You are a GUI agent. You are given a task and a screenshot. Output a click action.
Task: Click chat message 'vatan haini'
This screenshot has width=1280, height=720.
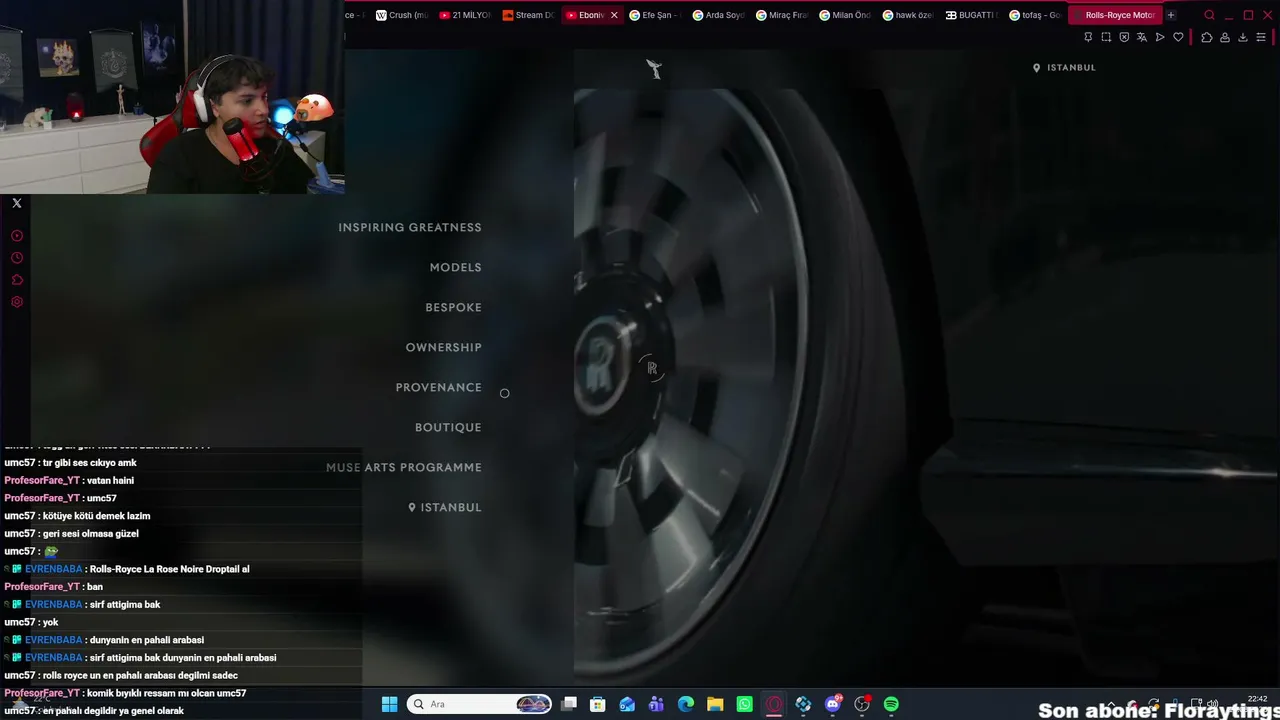pos(110,481)
